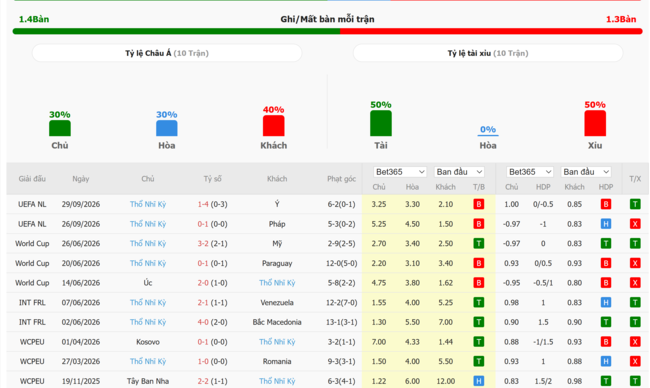This screenshot has width=650, height=388.
Task: Click the 1.3Bàn goals conceded label
Action: [x=621, y=19]
